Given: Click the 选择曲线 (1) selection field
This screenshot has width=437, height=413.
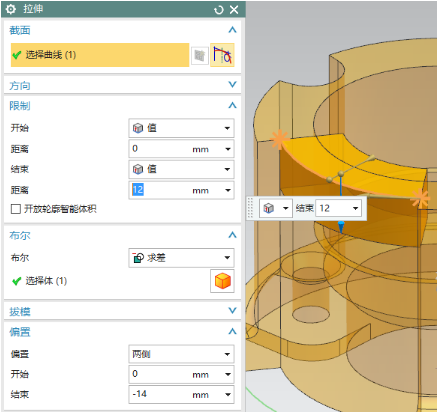Looking at the screenshot, I should (x=100, y=55).
